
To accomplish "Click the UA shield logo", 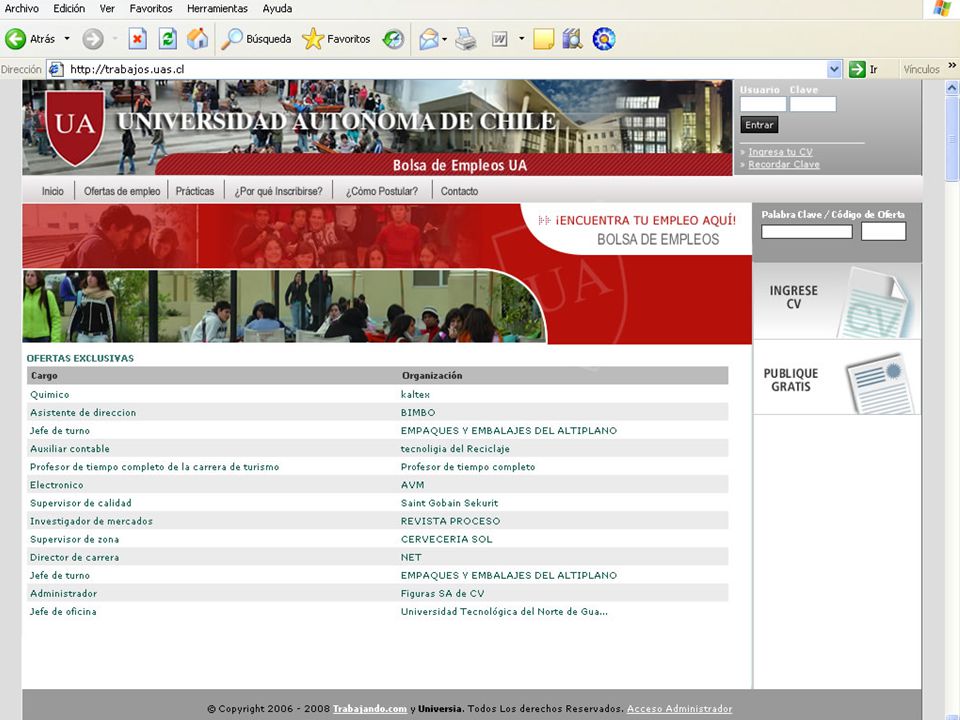I will coord(75,127).
